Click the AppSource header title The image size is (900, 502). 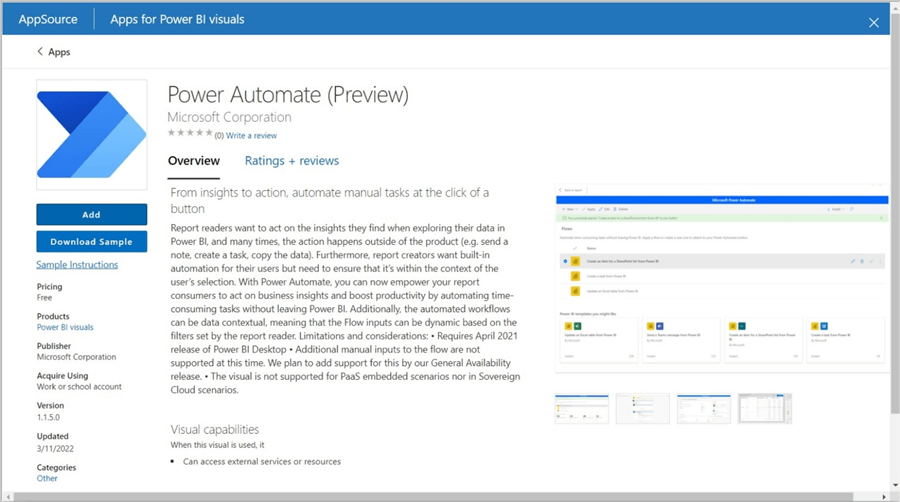pyautogui.click(x=48, y=20)
